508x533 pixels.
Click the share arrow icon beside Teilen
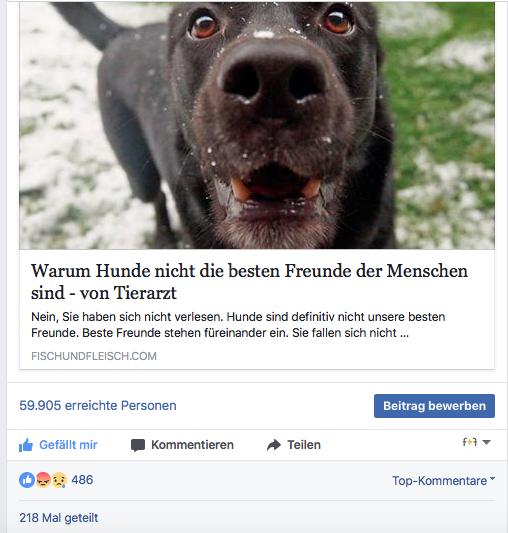(x=274, y=445)
